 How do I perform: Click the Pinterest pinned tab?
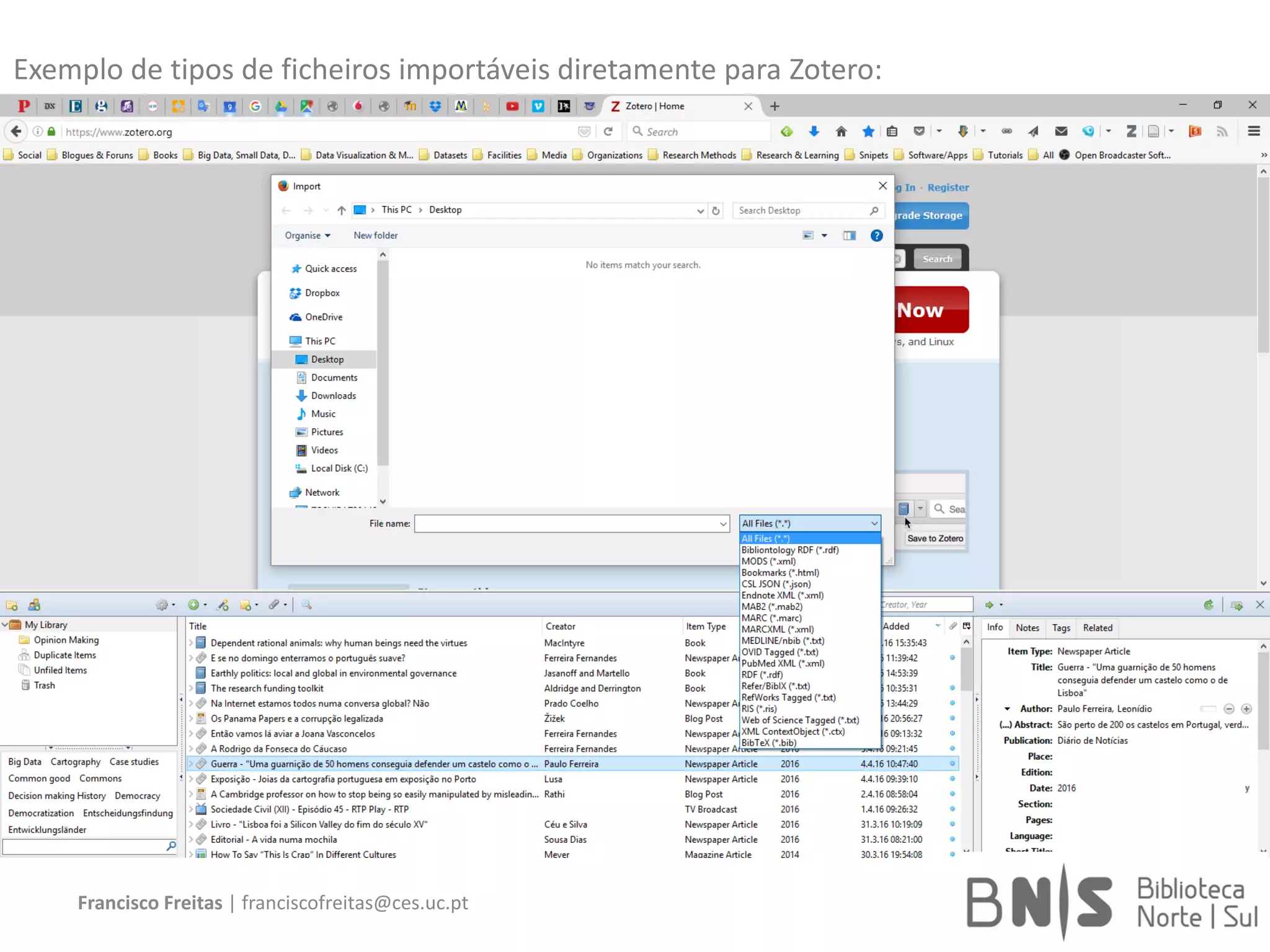pyautogui.click(x=24, y=106)
